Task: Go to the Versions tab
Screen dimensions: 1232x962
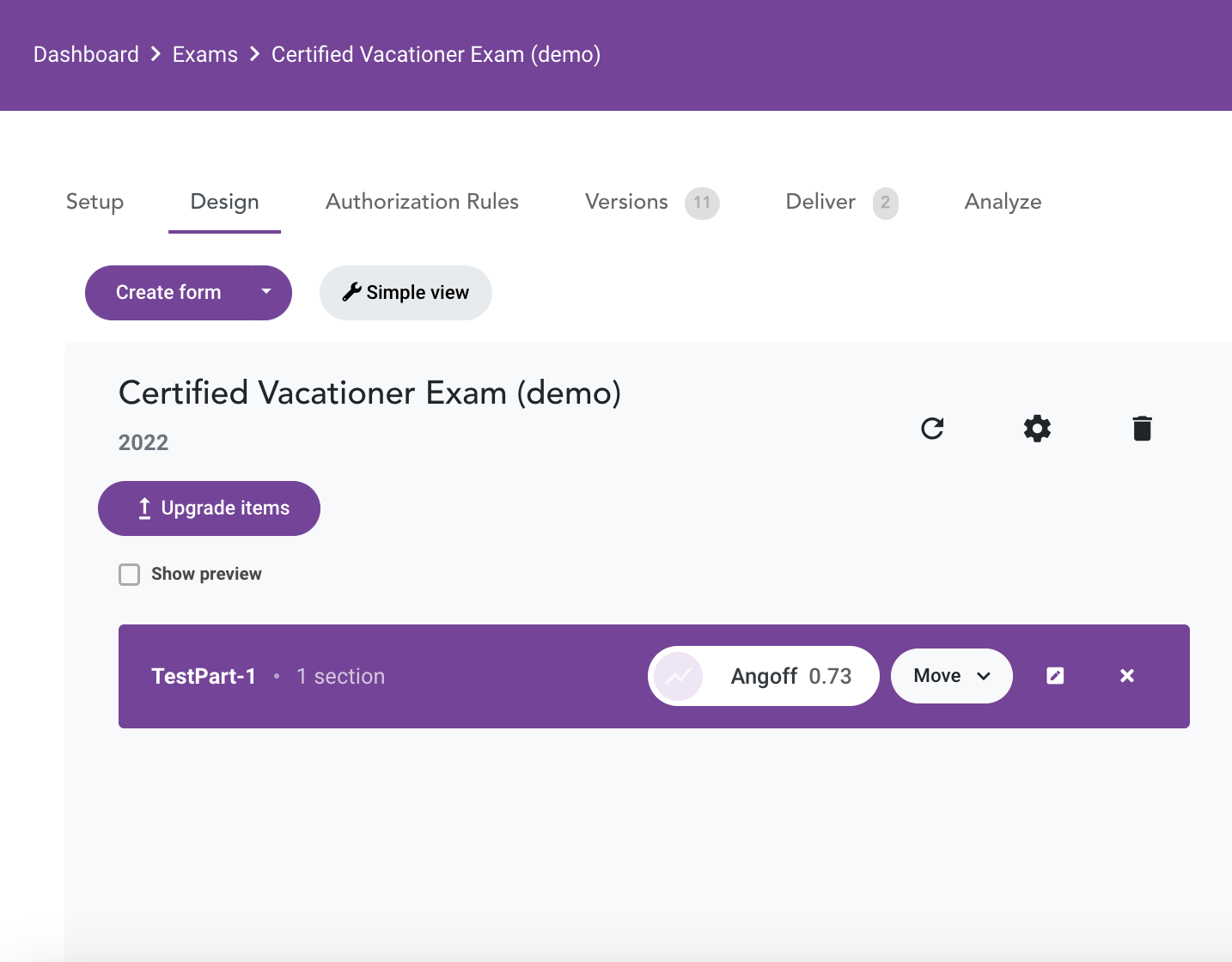Action: pos(626,202)
